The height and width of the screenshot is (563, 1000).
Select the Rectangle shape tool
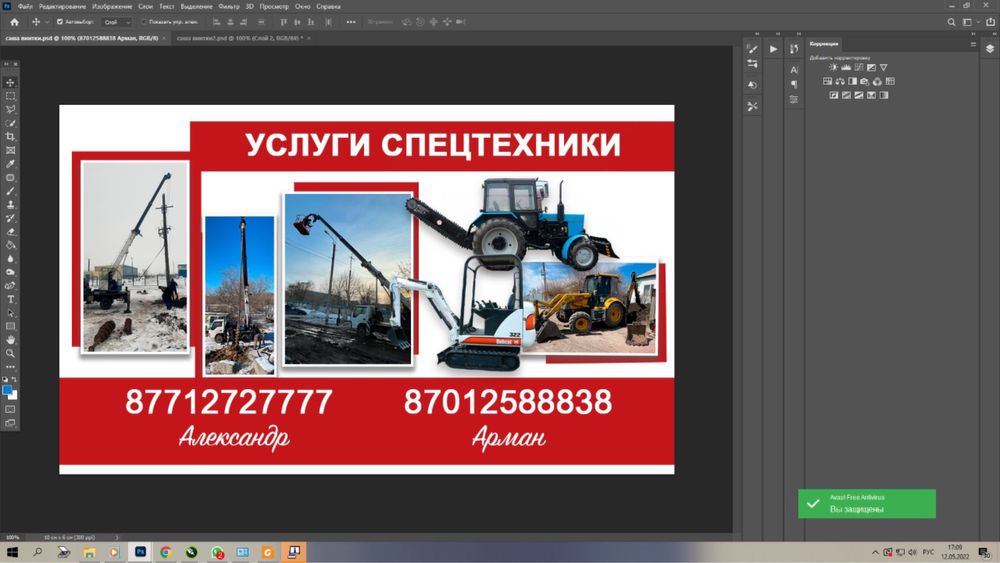click(10, 326)
